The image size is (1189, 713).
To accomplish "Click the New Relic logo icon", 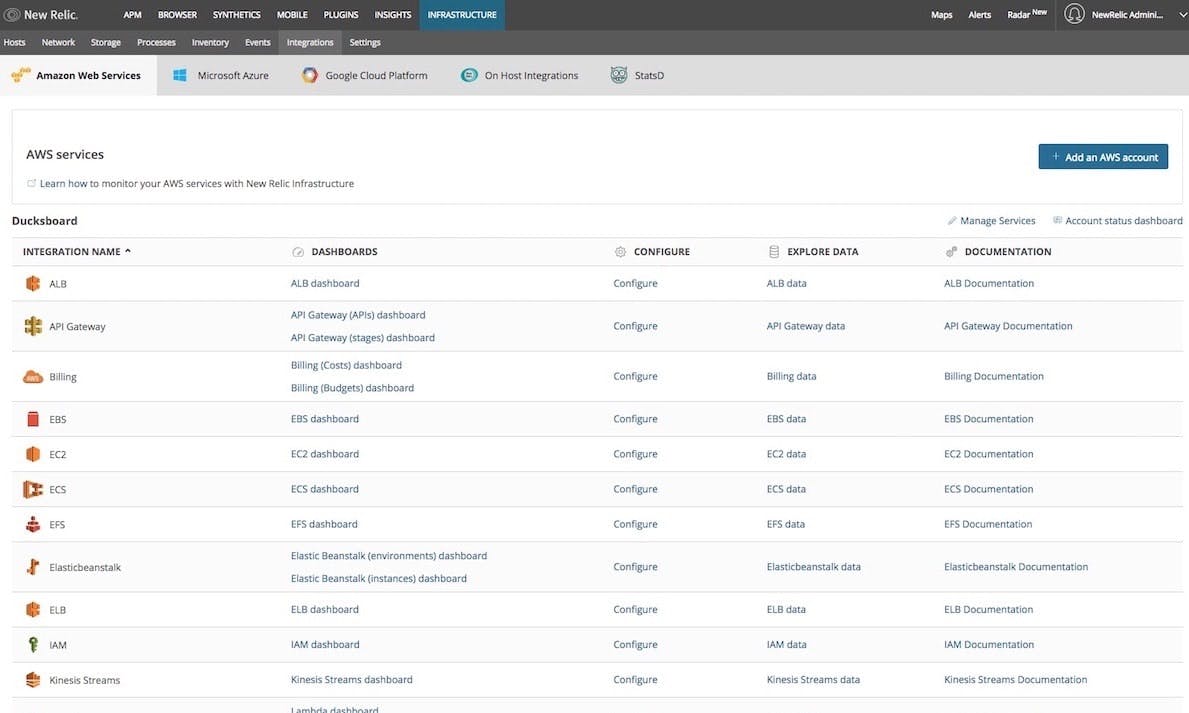I will tap(11, 14).
